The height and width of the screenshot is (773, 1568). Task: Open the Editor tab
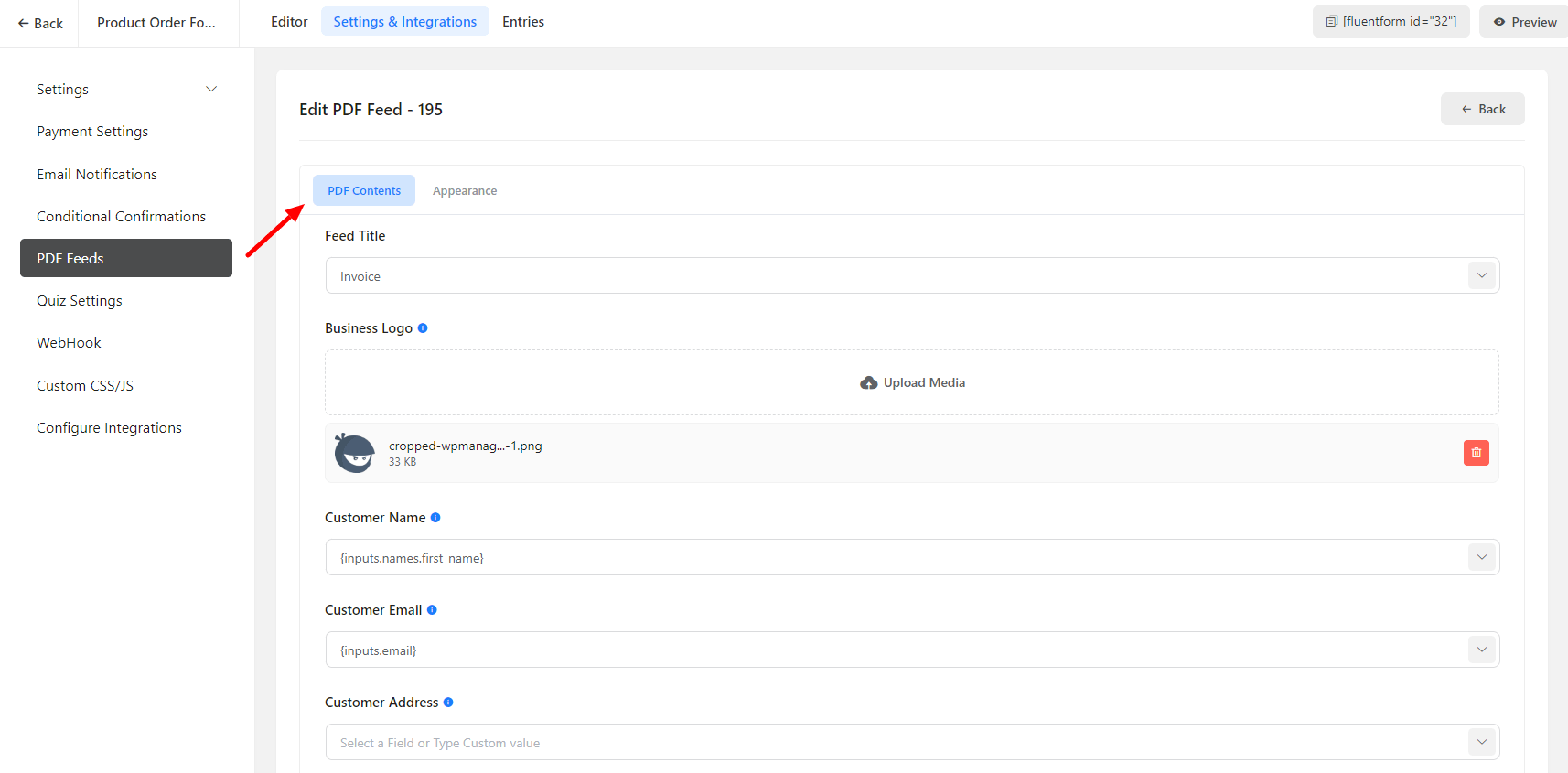[x=289, y=22]
